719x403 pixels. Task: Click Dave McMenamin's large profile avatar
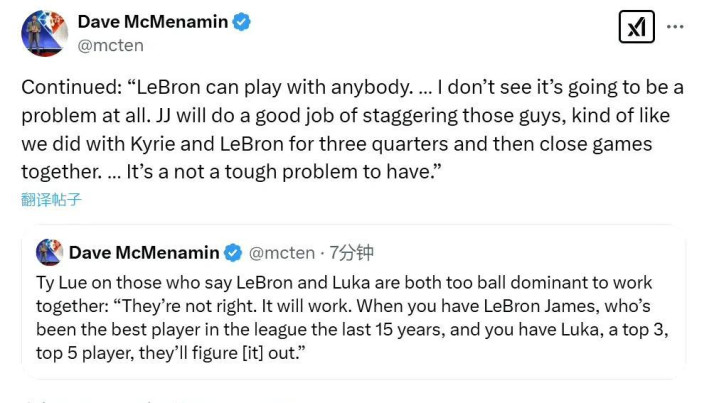(44, 32)
